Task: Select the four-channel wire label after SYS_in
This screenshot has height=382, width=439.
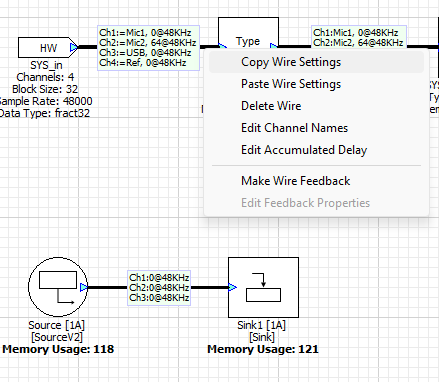Action: tap(148, 48)
